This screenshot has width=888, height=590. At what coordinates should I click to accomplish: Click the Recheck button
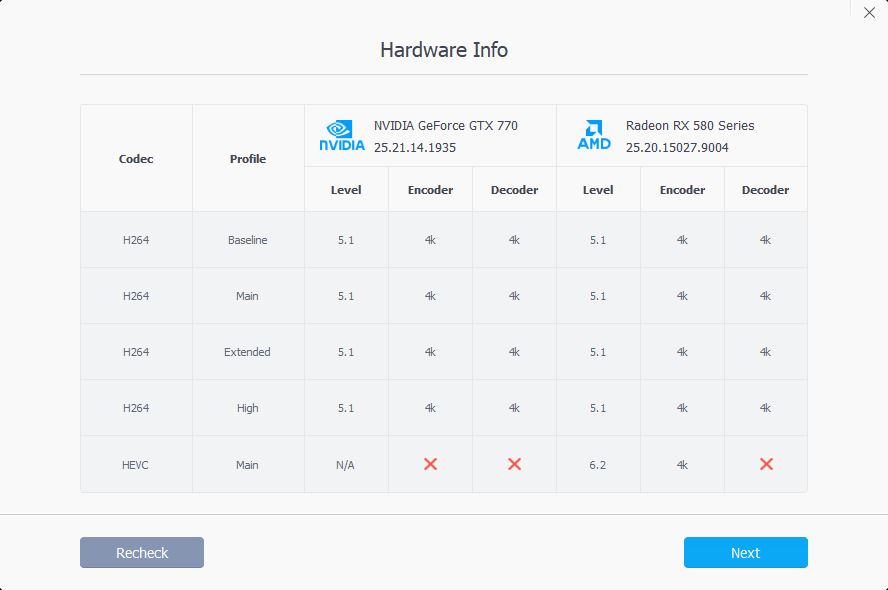(142, 553)
